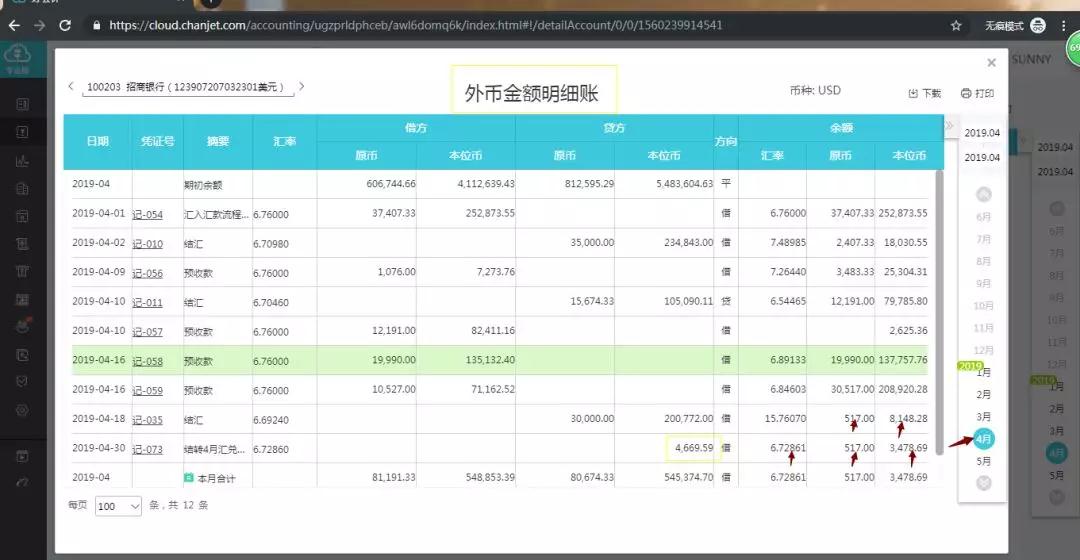Click the address bar URL

[415, 25]
